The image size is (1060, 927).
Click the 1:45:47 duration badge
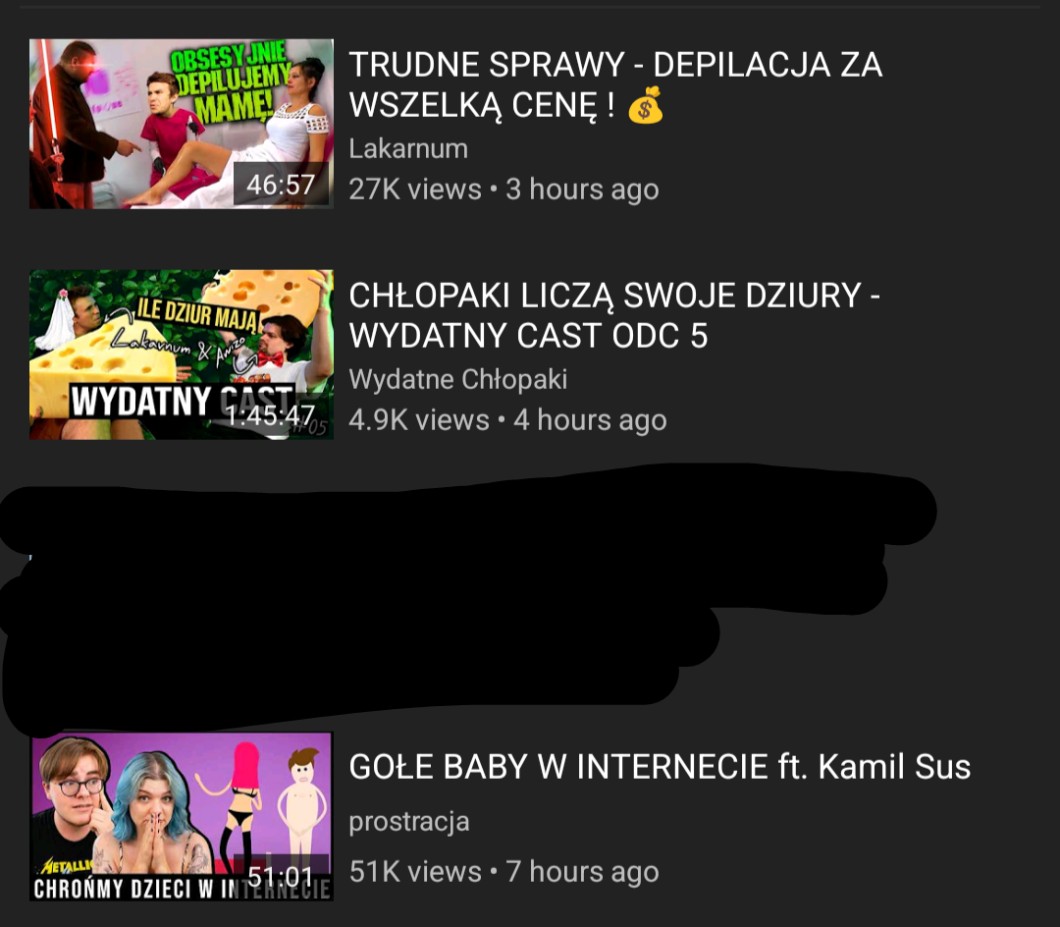click(x=270, y=415)
